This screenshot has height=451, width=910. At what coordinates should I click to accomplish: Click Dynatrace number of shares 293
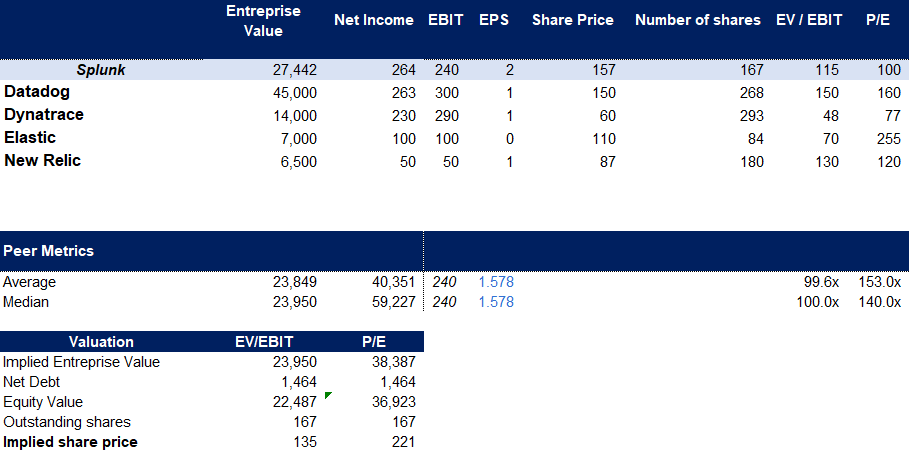752,116
